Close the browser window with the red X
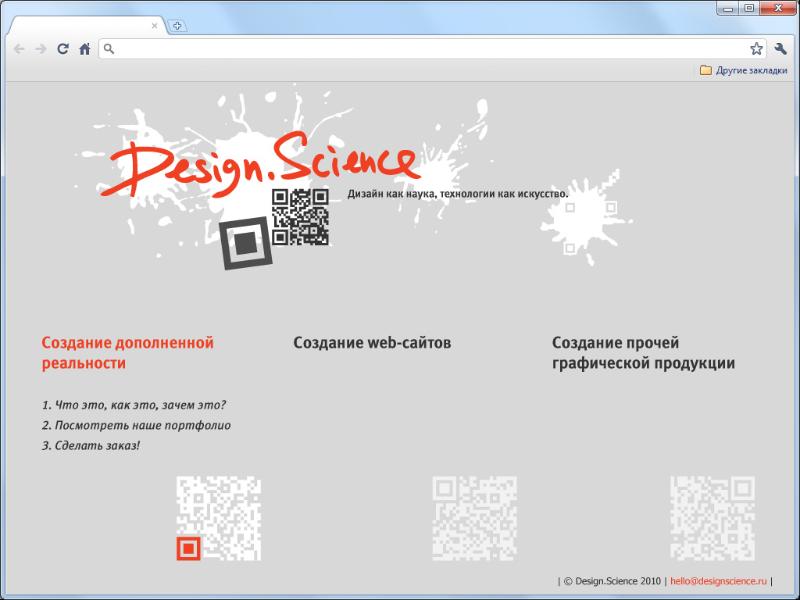This screenshot has height=600, width=800. tap(778, 9)
